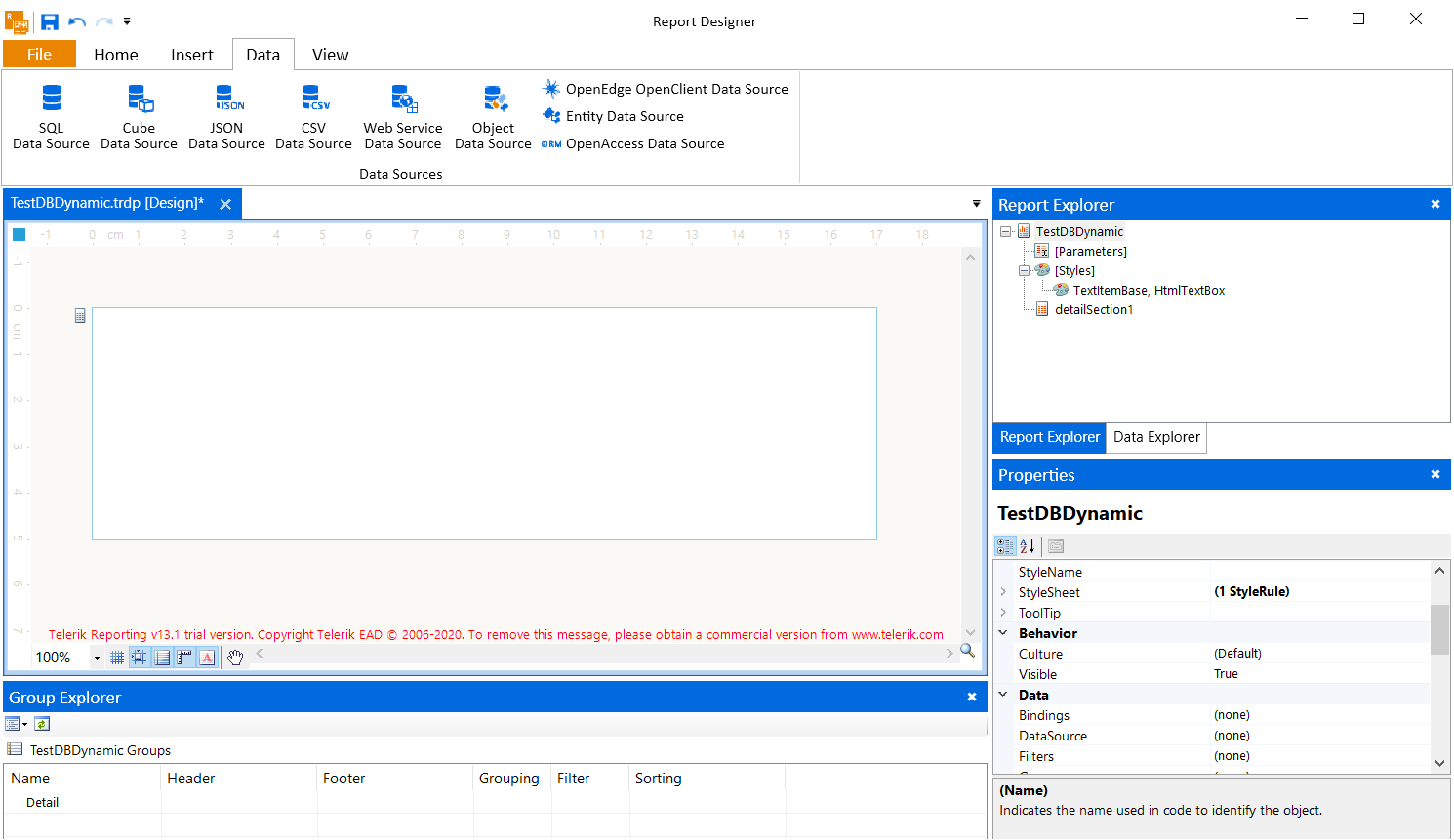Click the Properties panel vertical scrollbar thumb
The height and width of the screenshot is (840, 1454).
pyautogui.click(x=1439, y=629)
